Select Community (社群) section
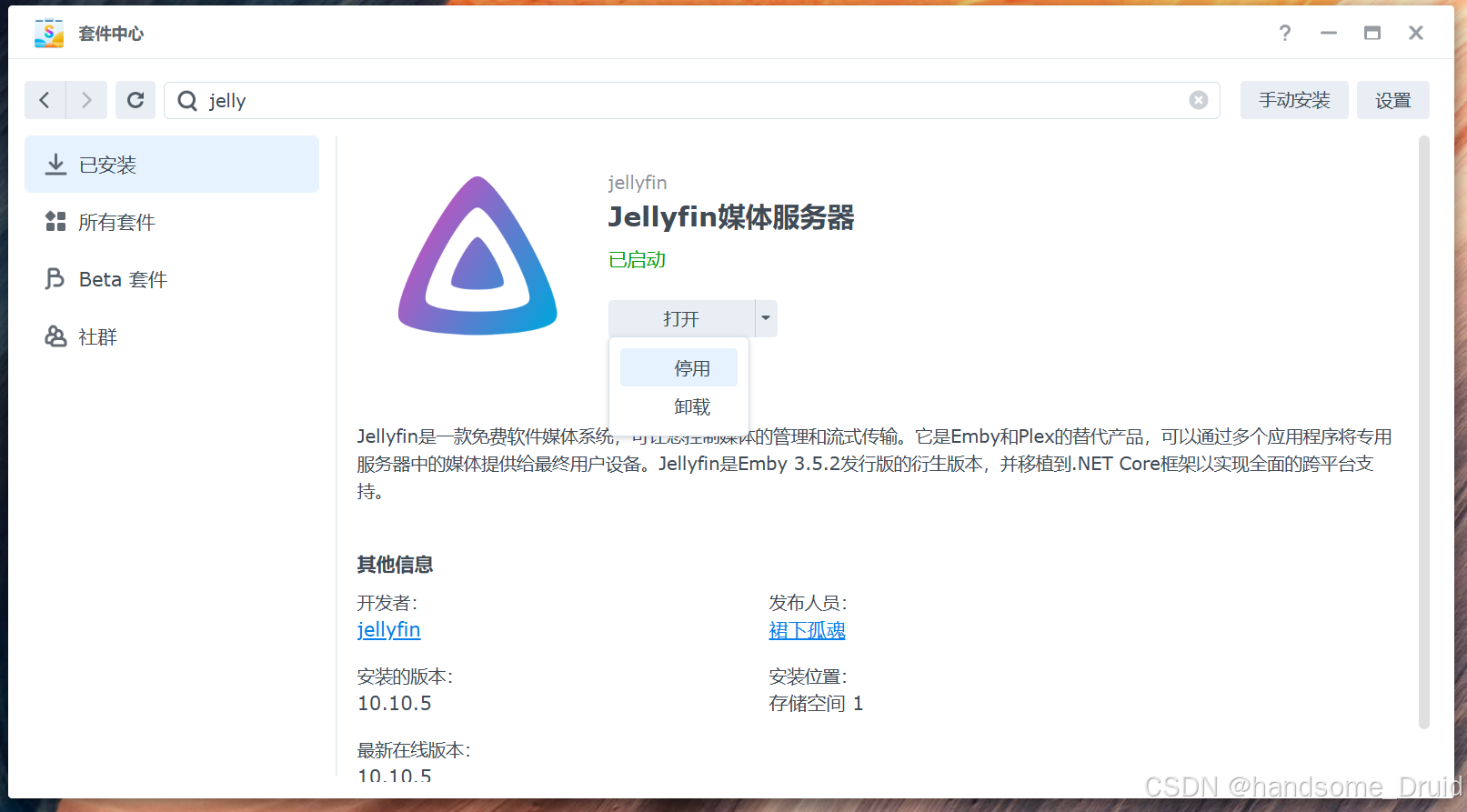 172,336
